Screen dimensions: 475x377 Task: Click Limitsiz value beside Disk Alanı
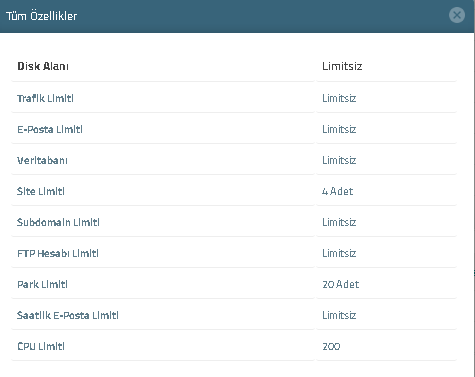pos(342,66)
